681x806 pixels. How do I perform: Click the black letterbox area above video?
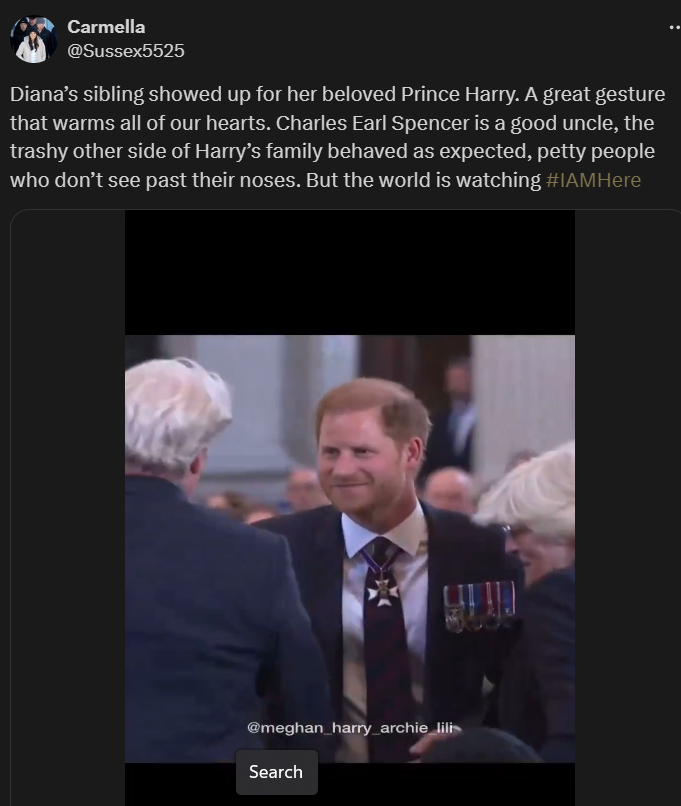click(349, 272)
